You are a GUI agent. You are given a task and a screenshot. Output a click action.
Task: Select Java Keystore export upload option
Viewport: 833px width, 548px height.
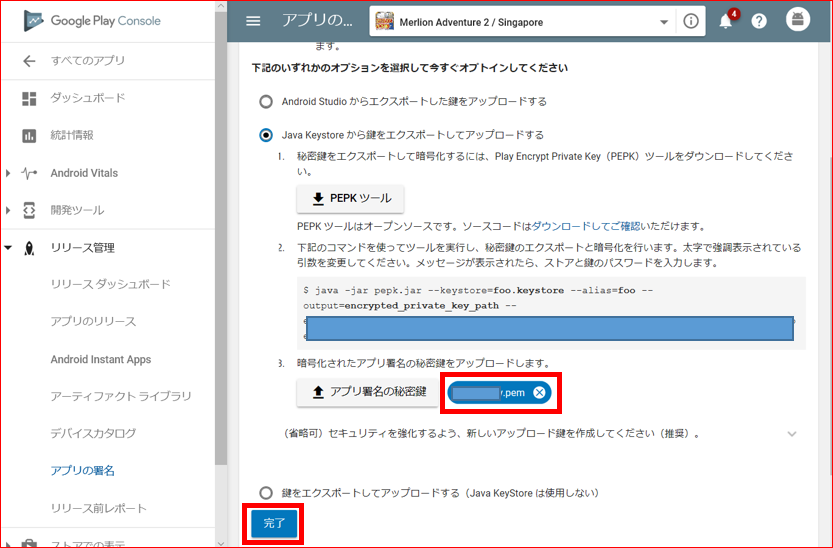coord(266,135)
